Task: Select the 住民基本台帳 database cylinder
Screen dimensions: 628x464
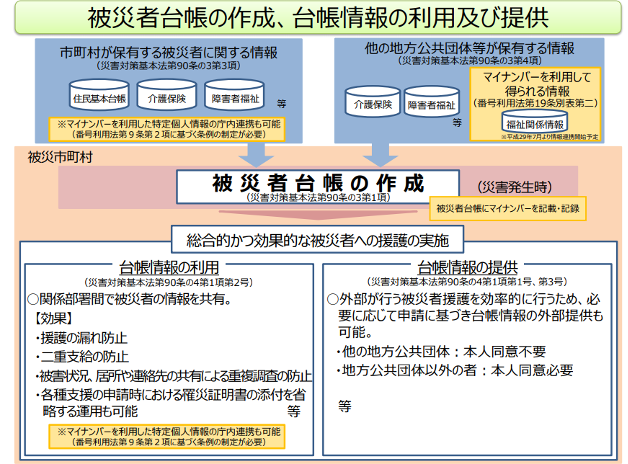Action: [99, 95]
